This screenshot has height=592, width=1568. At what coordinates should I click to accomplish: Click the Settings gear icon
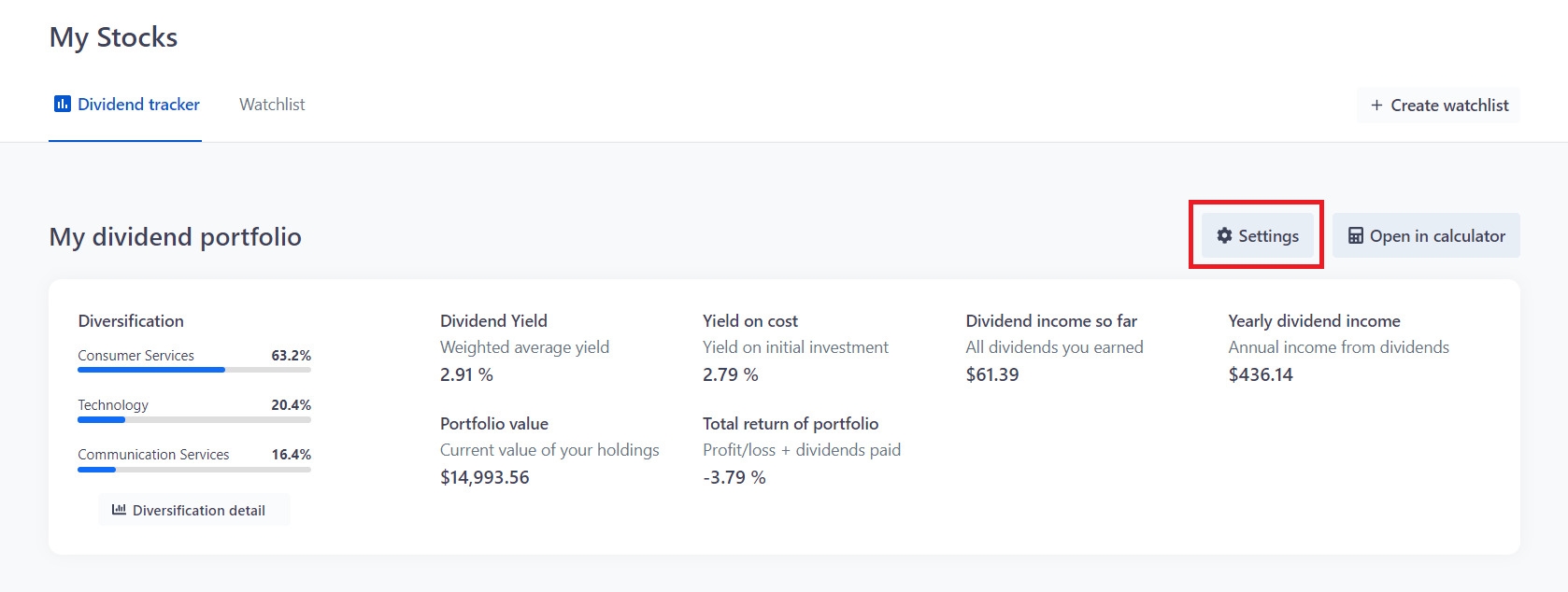coord(1224,236)
